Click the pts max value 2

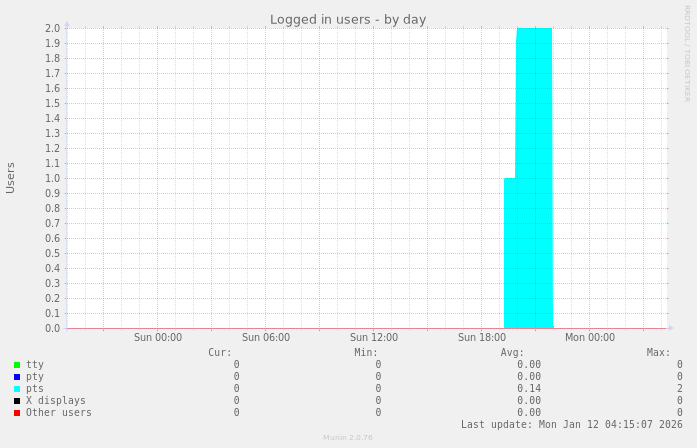pyautogui.click(x=680, y=389)
